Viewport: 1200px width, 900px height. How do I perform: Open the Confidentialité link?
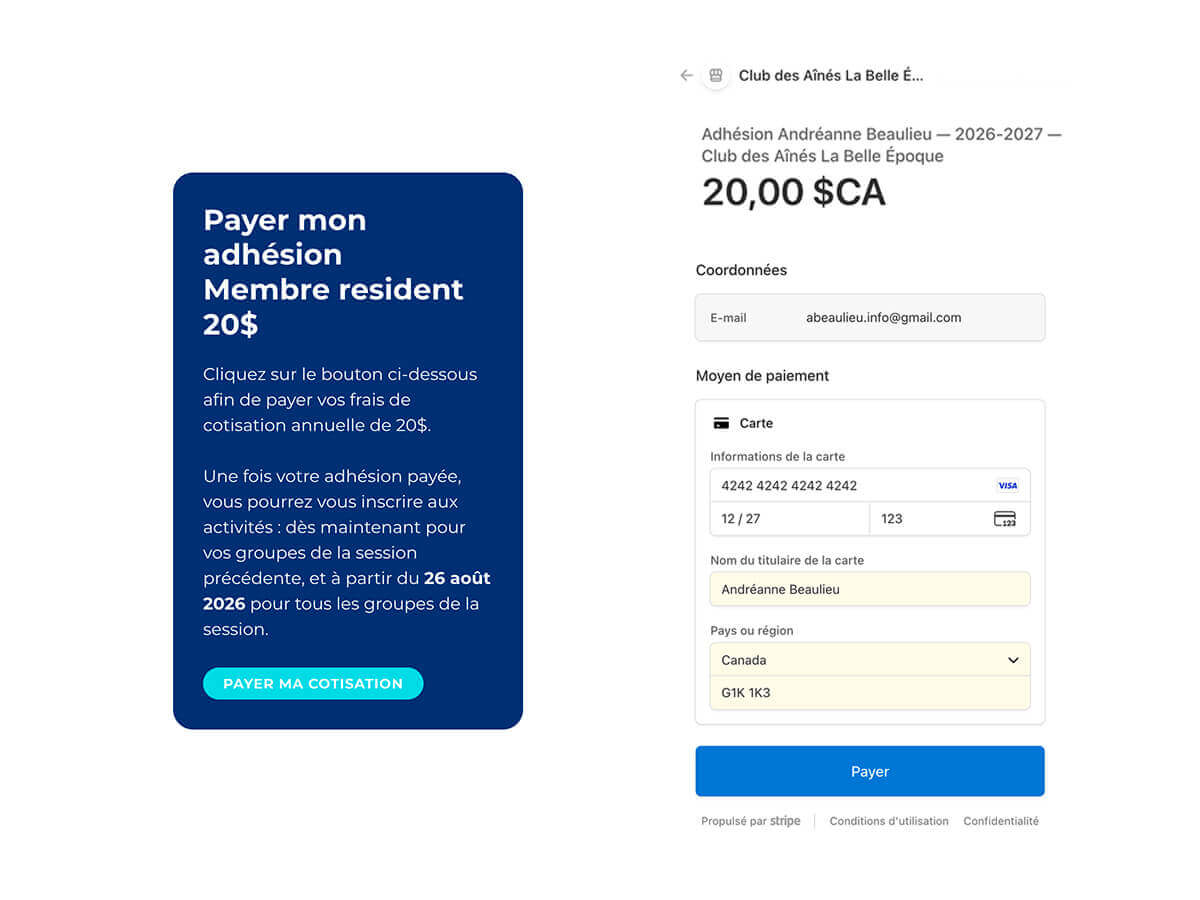click(x=1001, y=821)
